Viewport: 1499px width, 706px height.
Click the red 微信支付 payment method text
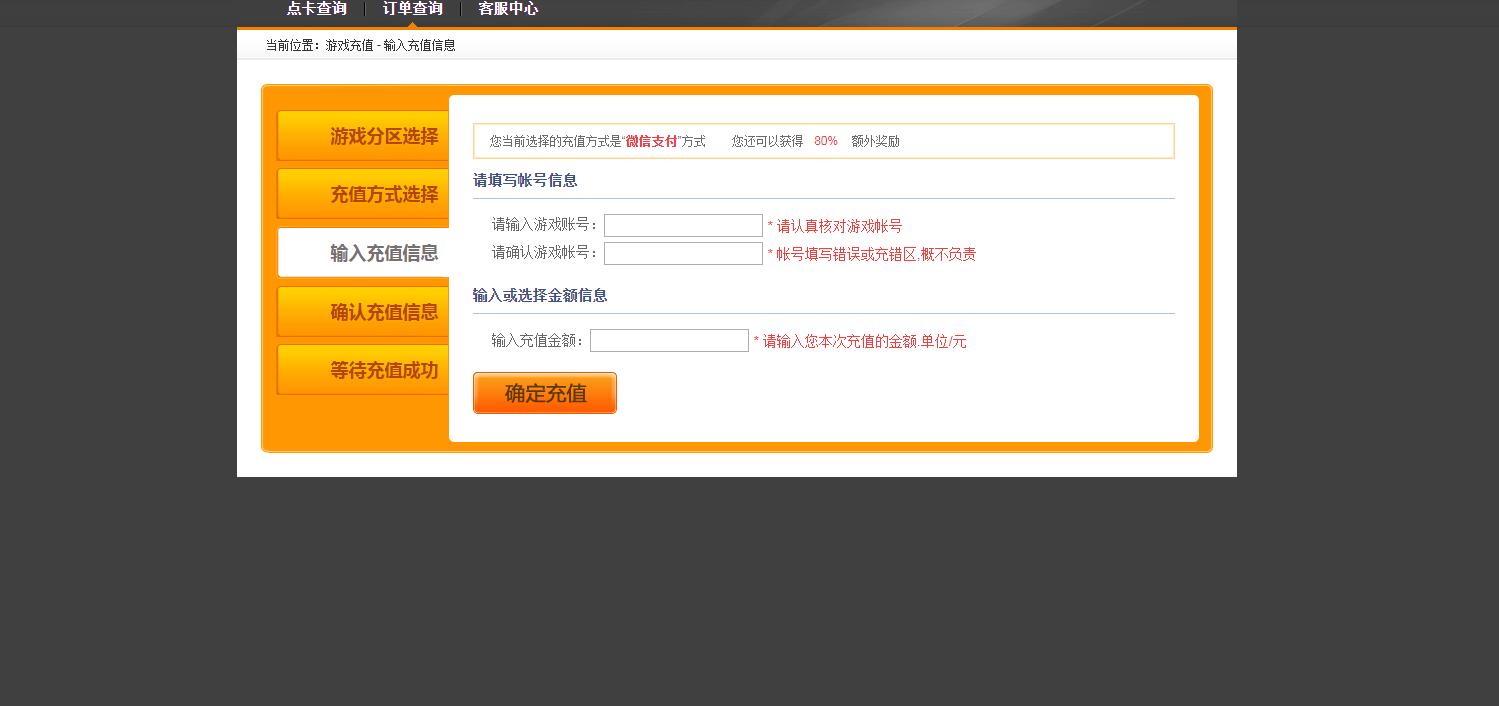[x=651, y=142]
